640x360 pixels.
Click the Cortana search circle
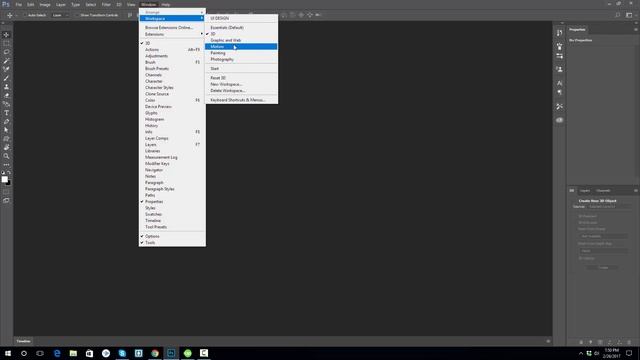point(24,353)
